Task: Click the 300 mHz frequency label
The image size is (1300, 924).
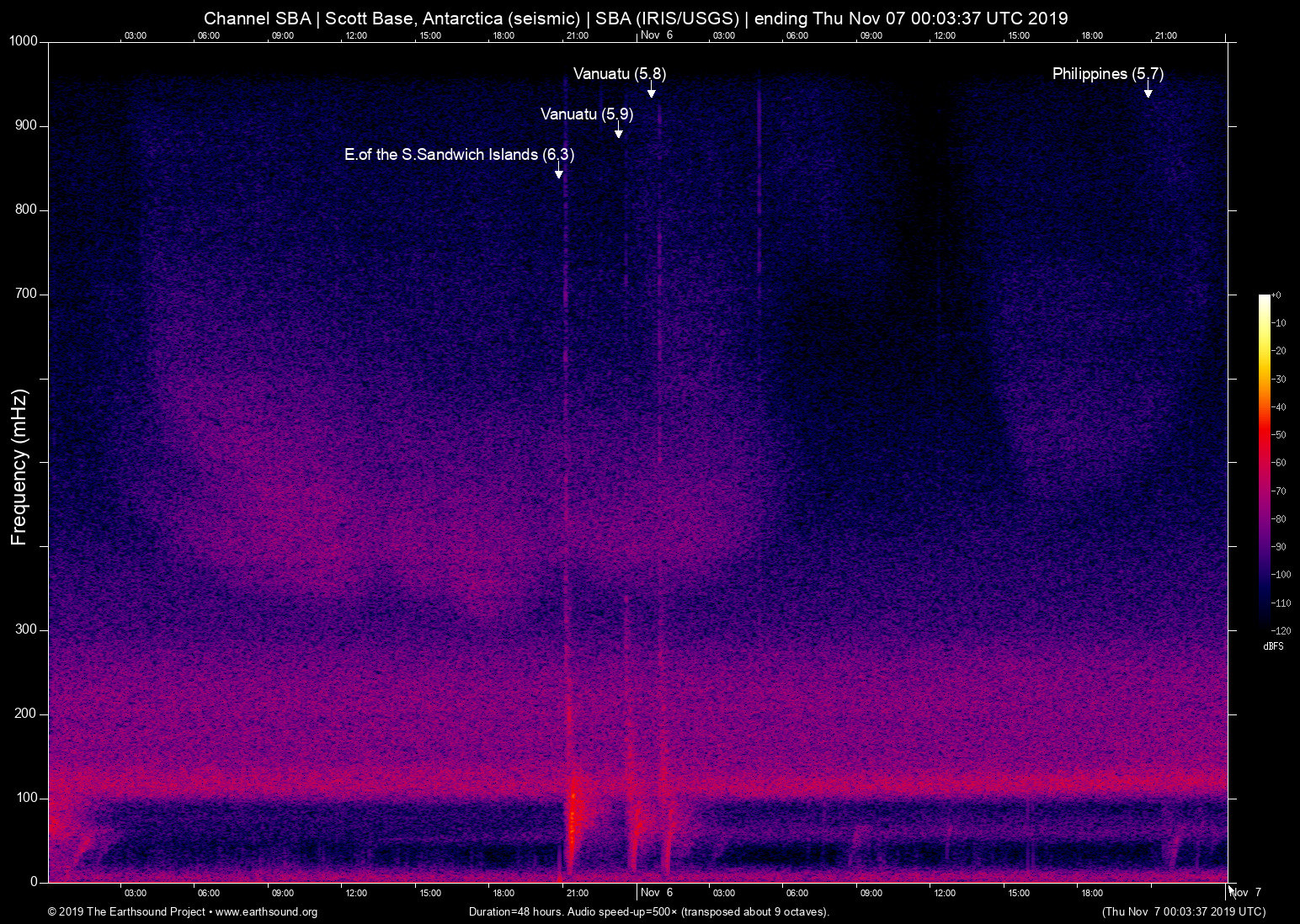Action: (28, 629)
